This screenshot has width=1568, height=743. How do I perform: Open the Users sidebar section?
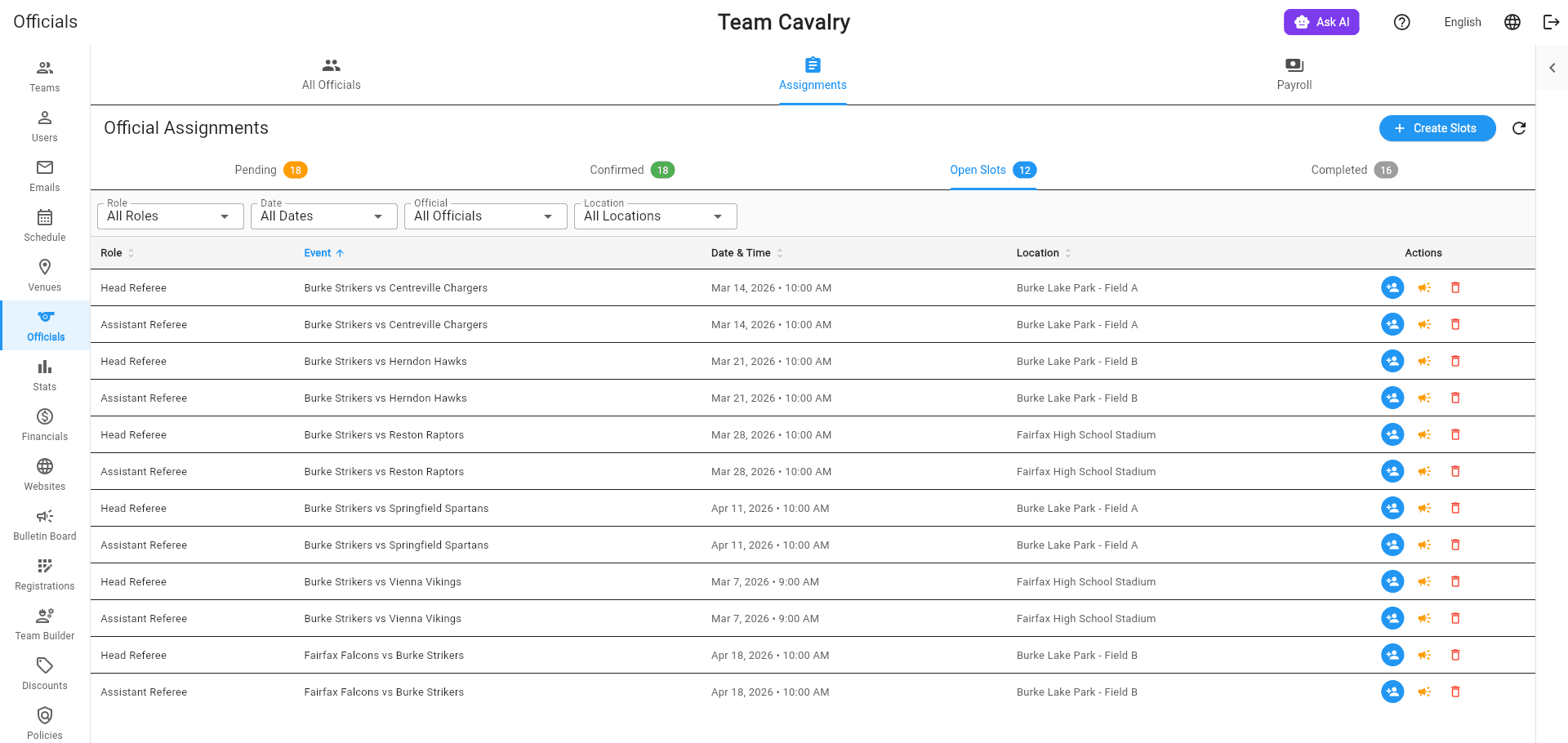click(45, 127)
